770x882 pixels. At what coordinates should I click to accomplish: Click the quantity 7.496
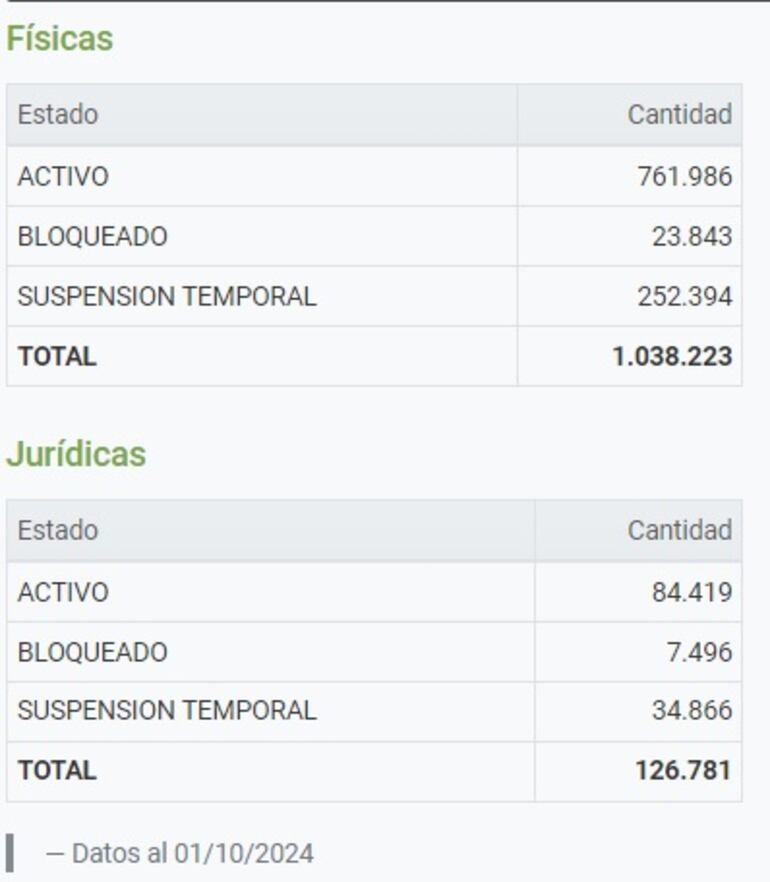pos(699,652)
